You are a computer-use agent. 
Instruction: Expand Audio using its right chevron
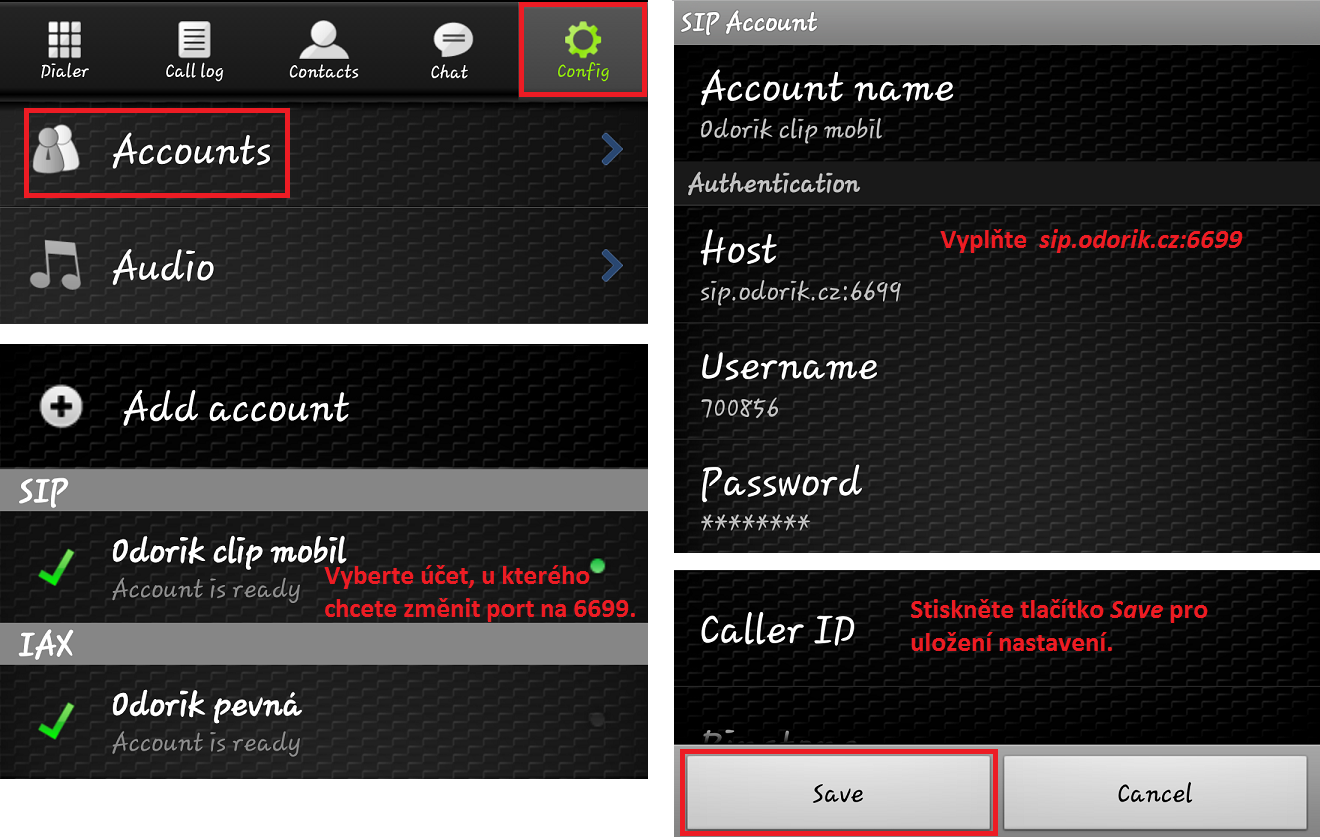pos(612,266)
